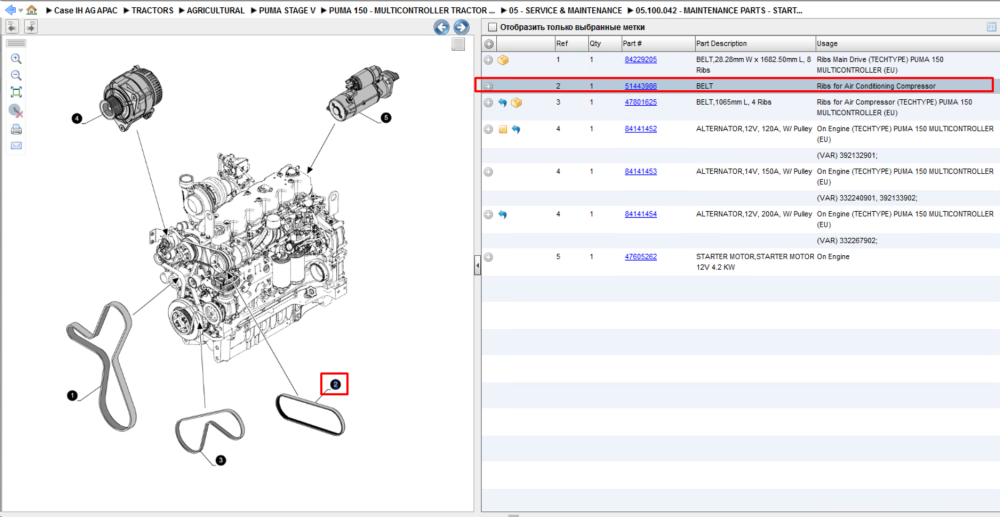Open the note icon on the 84141452 row
The image size is (1000, 517).
tap(503, 129)
